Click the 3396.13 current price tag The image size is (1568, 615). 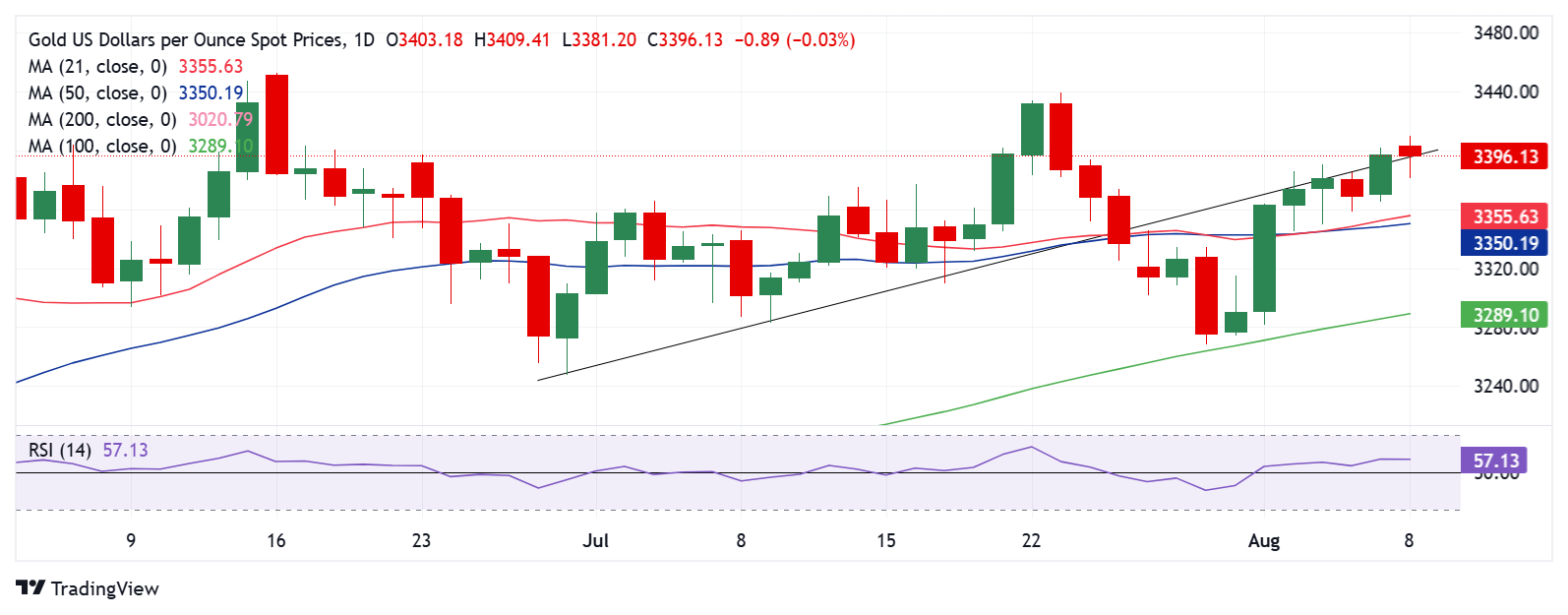tap(1505, 156)
